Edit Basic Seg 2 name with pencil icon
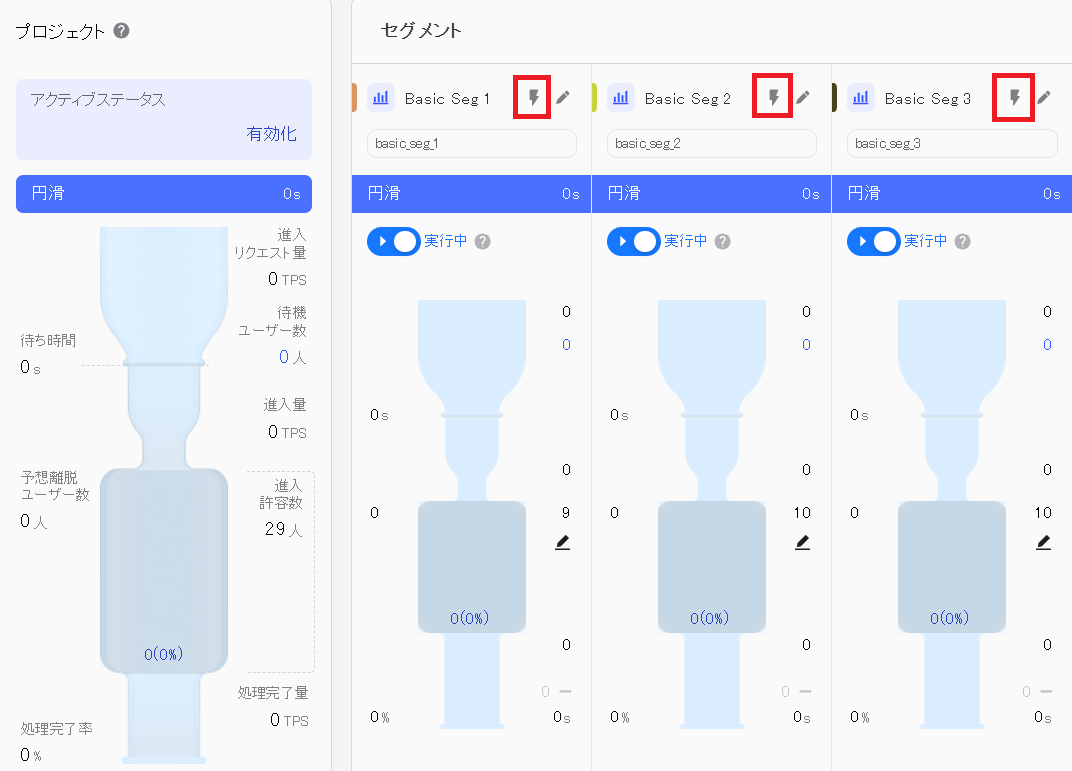The width and height of the screenshot is (1072, 771). pyautogui.click(x=803, y=97)
